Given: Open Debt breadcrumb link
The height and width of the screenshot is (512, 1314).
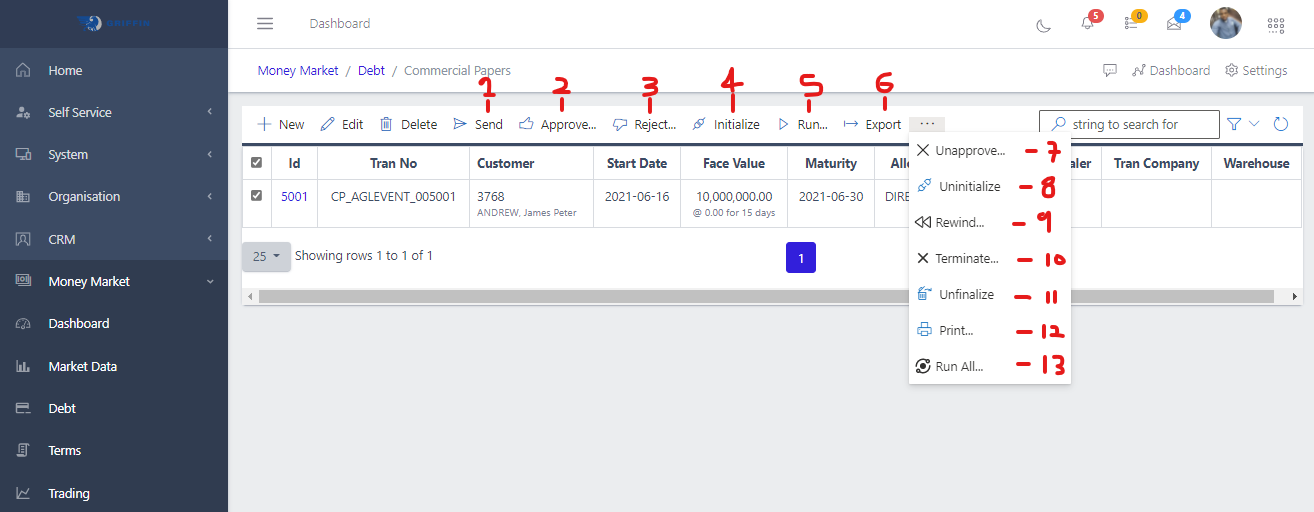Looking at the screenshot, I should pos(371,71).
